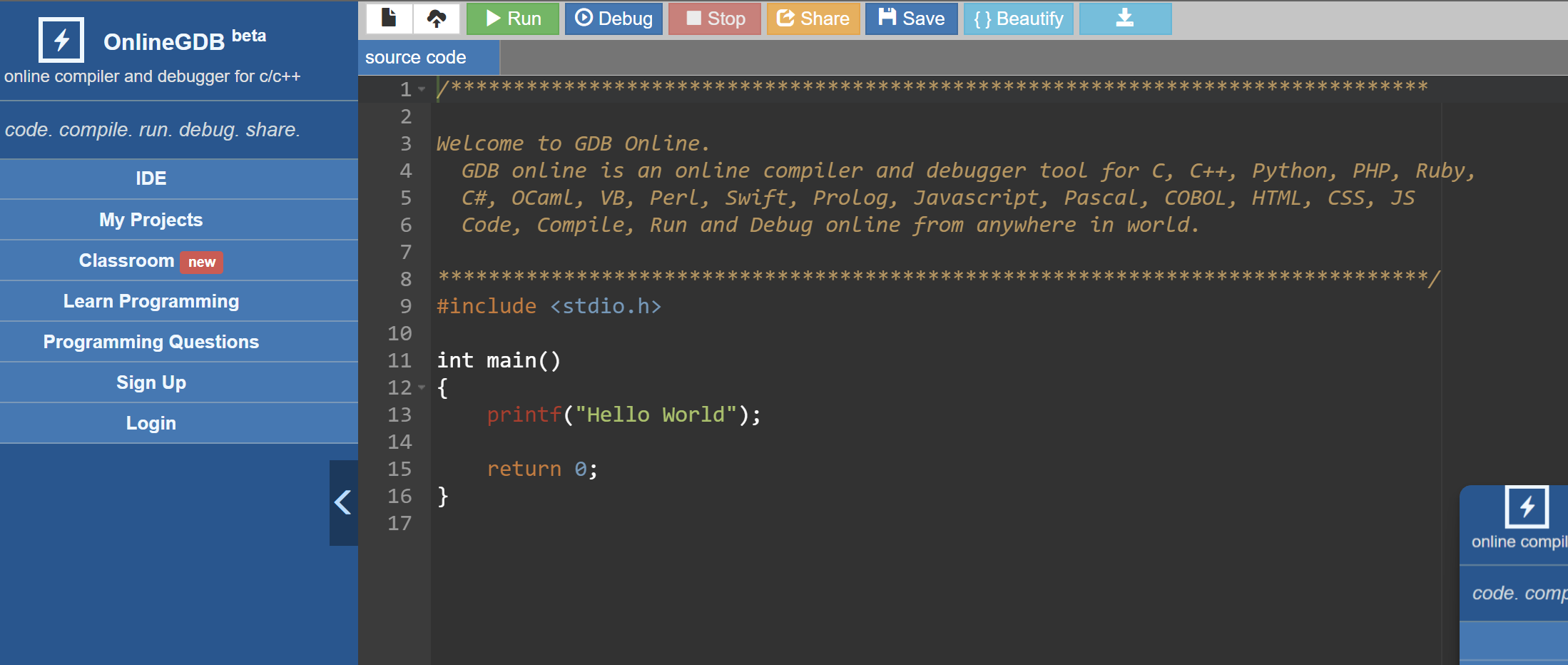
Task: Fold the main function at line 12
Action: 421,388
